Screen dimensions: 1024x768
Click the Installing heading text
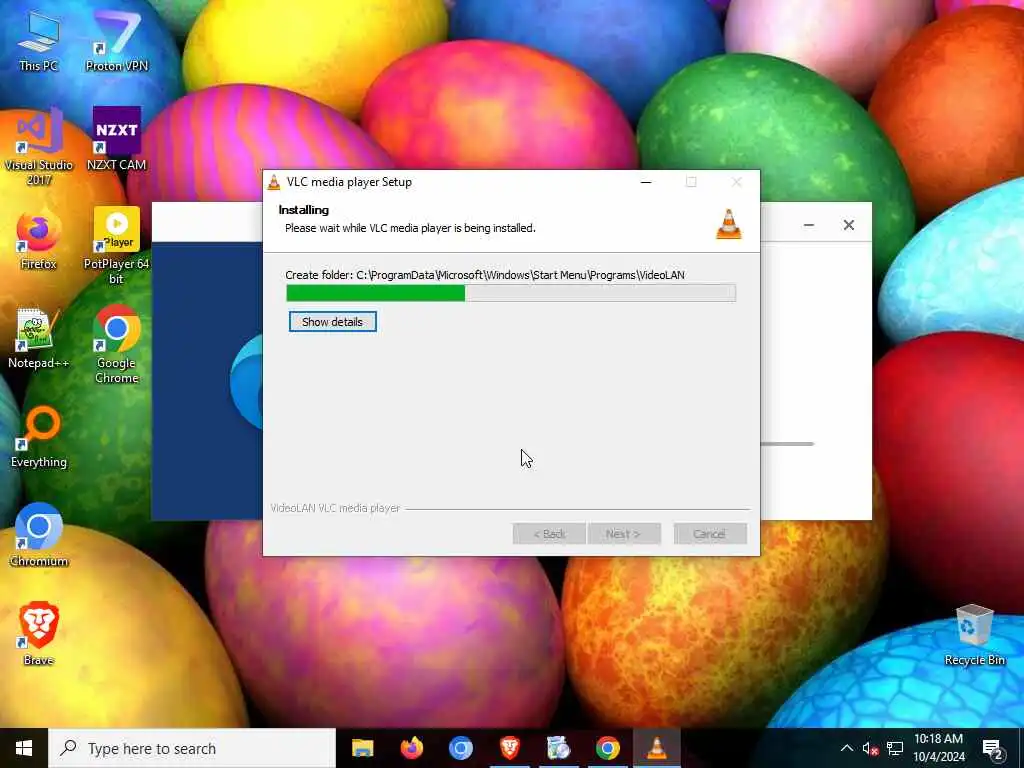coord(304,210)
